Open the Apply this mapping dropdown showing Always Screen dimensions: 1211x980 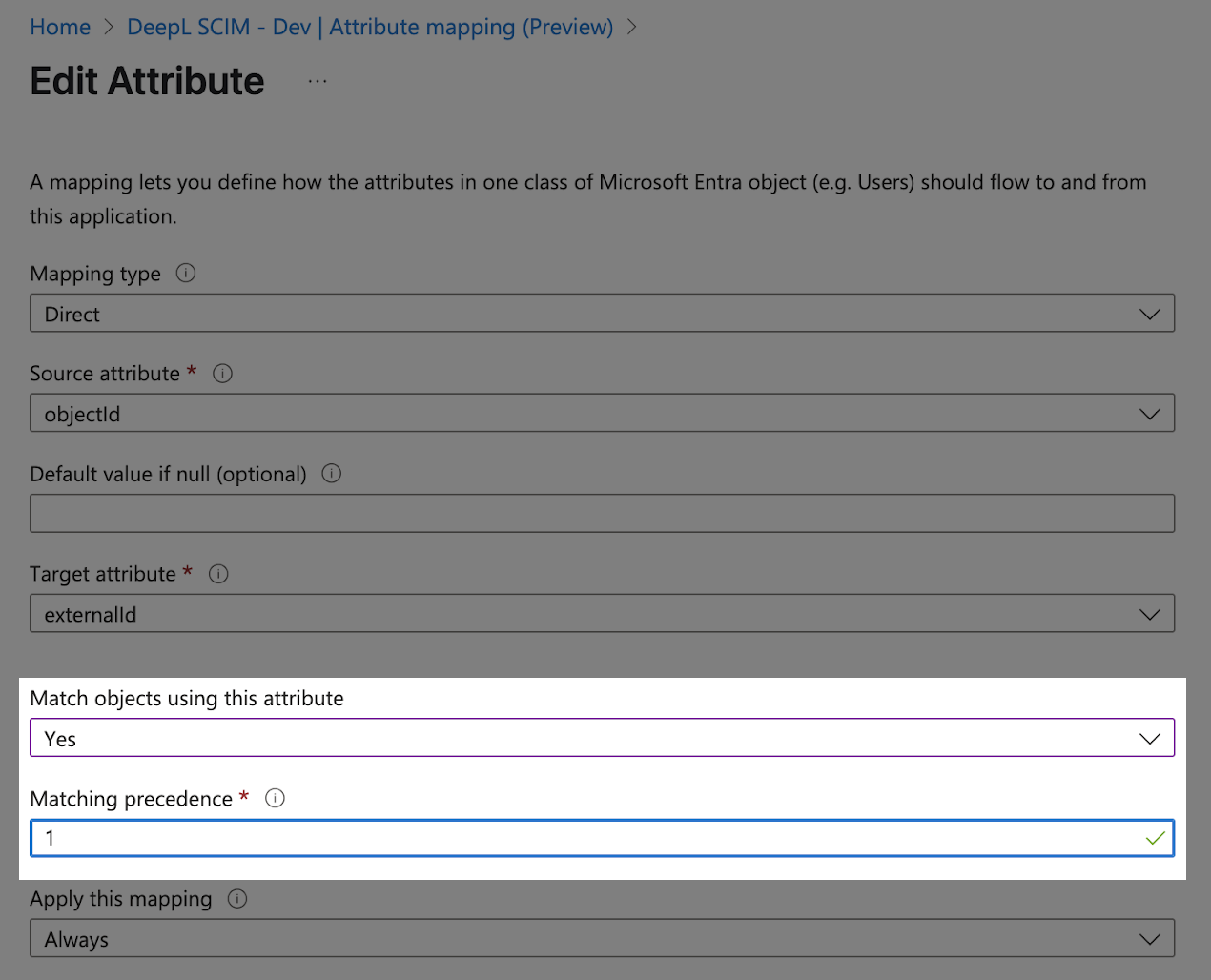point(602,939)
